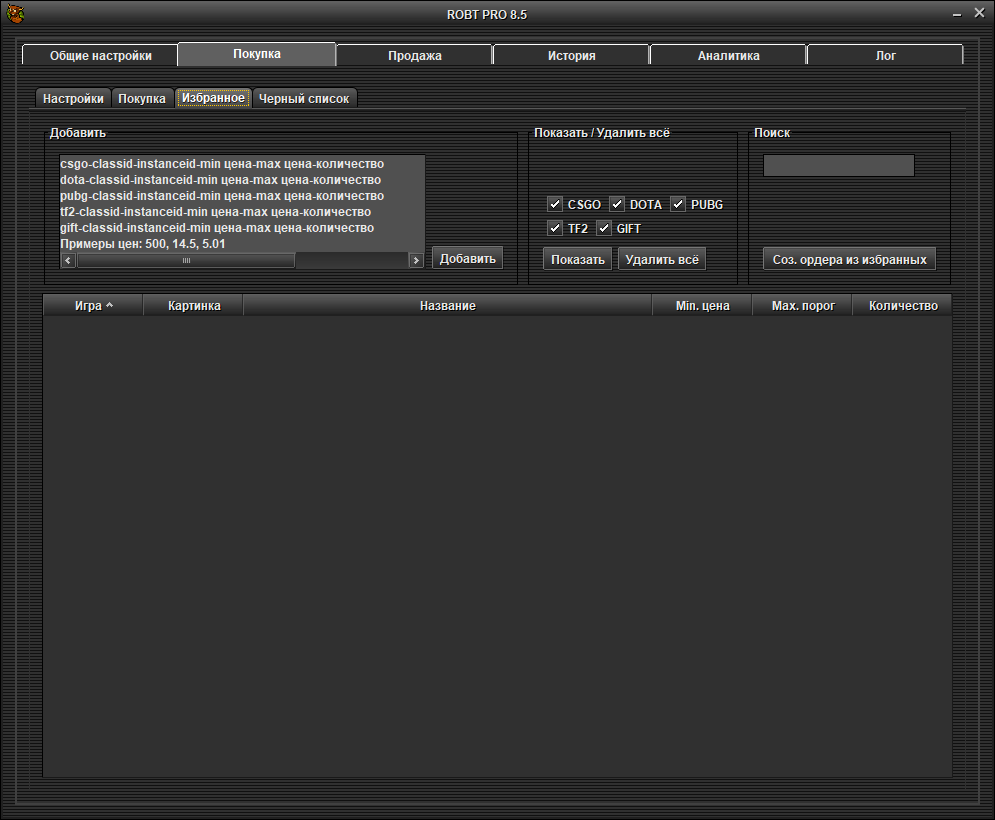Screen dimensions: 995x820
Task: Click the ROBT PRO tiger logo icon
Action: click(16, 14)
